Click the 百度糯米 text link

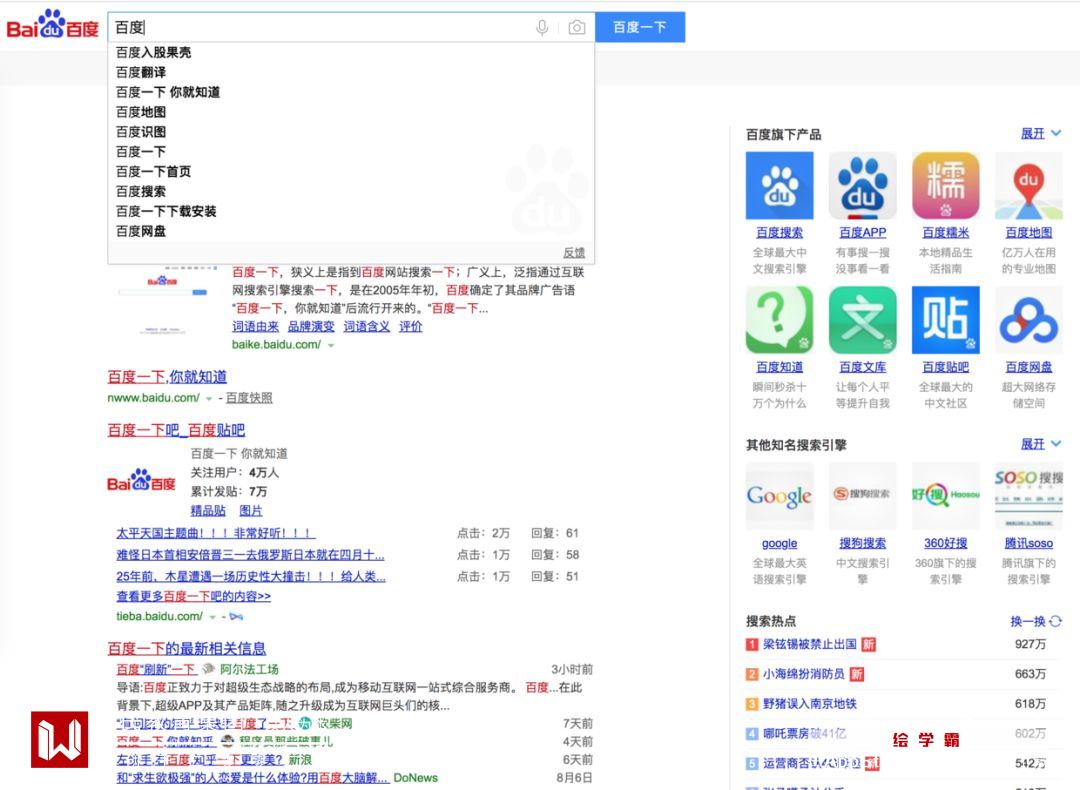click(x=946, y=233)
